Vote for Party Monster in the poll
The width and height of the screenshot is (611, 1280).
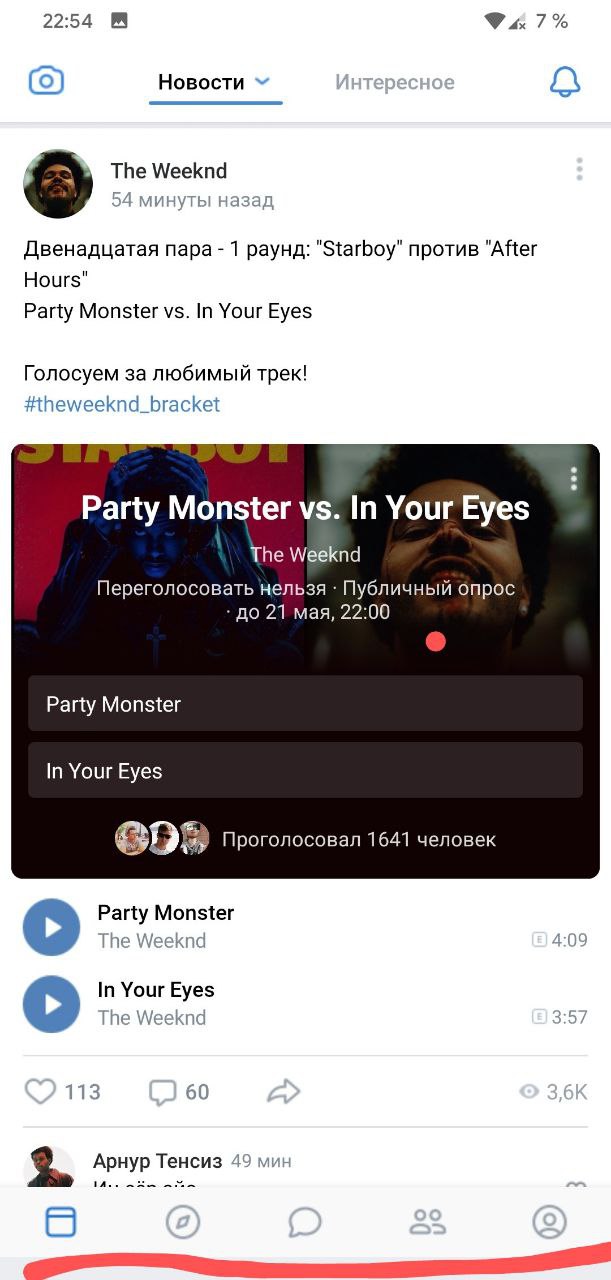point(305,703)
